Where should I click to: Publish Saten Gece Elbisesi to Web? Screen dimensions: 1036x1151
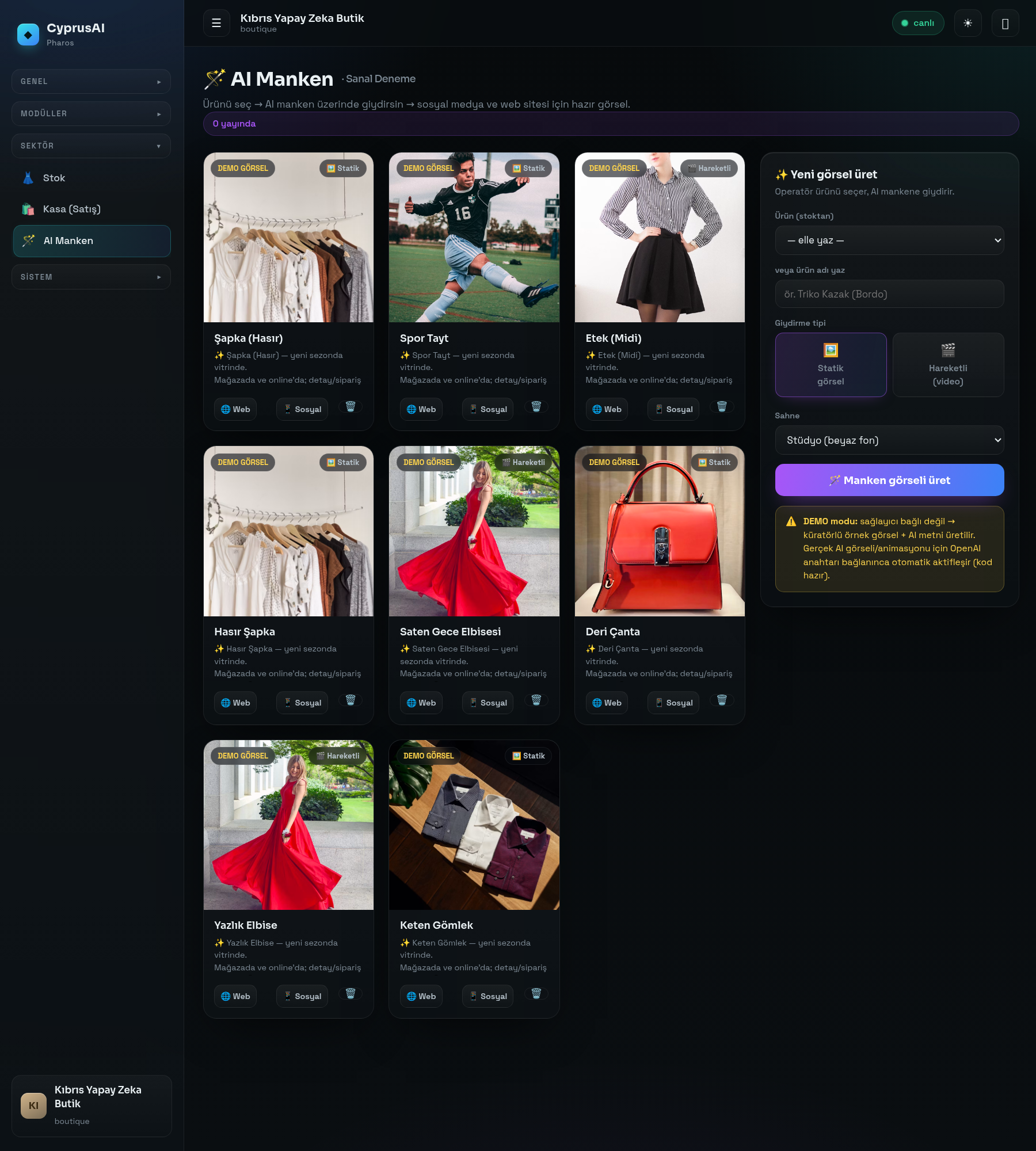pos(421,703)
